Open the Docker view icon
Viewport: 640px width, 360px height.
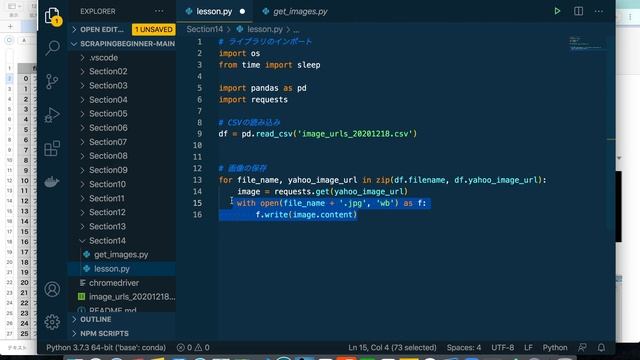coord(52,182)
